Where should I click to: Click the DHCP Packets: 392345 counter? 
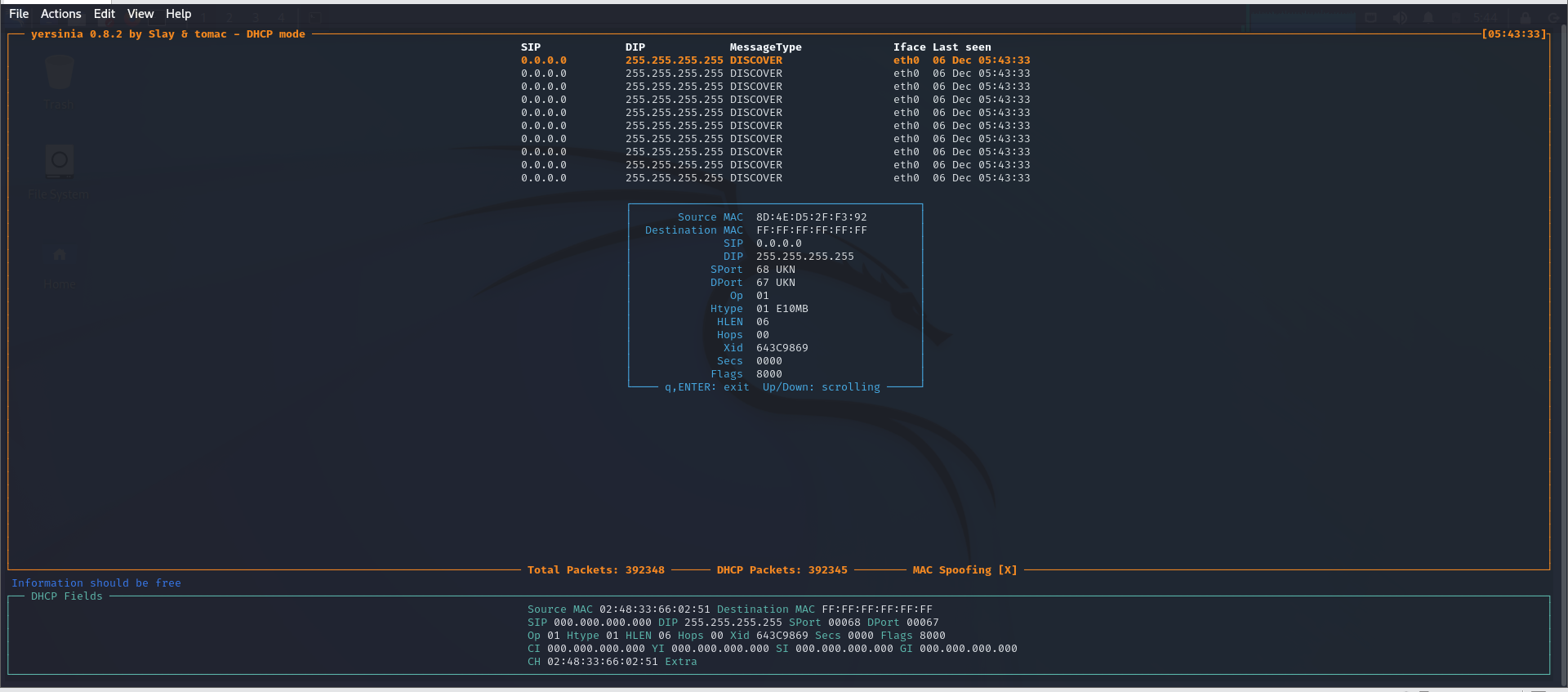point(782,570)
